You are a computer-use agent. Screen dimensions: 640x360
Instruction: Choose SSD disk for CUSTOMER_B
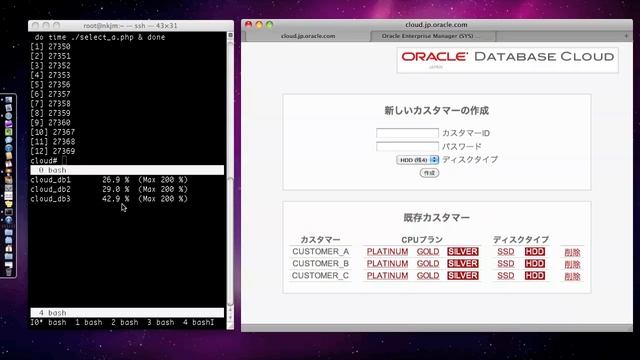505,264
